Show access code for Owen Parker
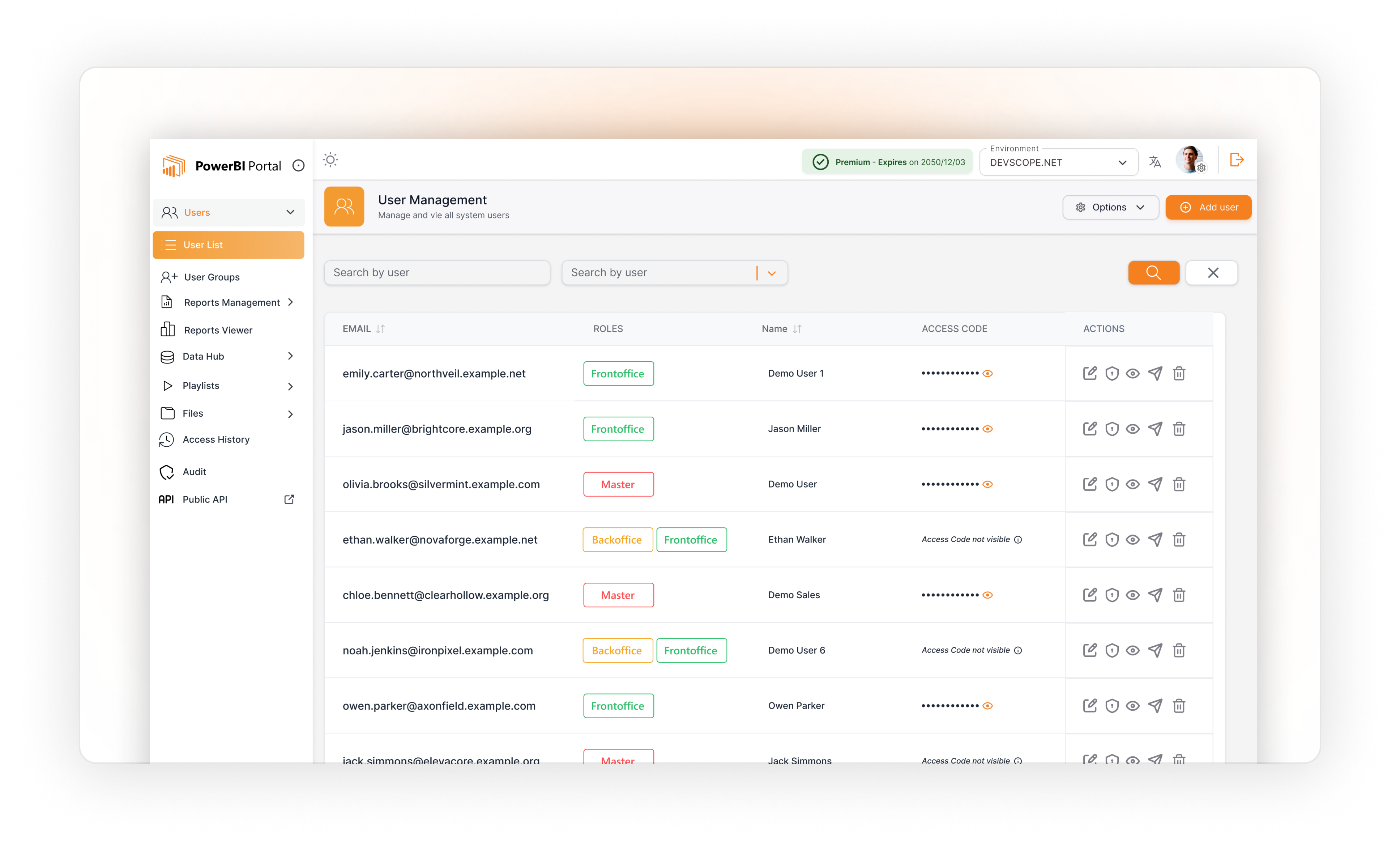 [988, 706]
